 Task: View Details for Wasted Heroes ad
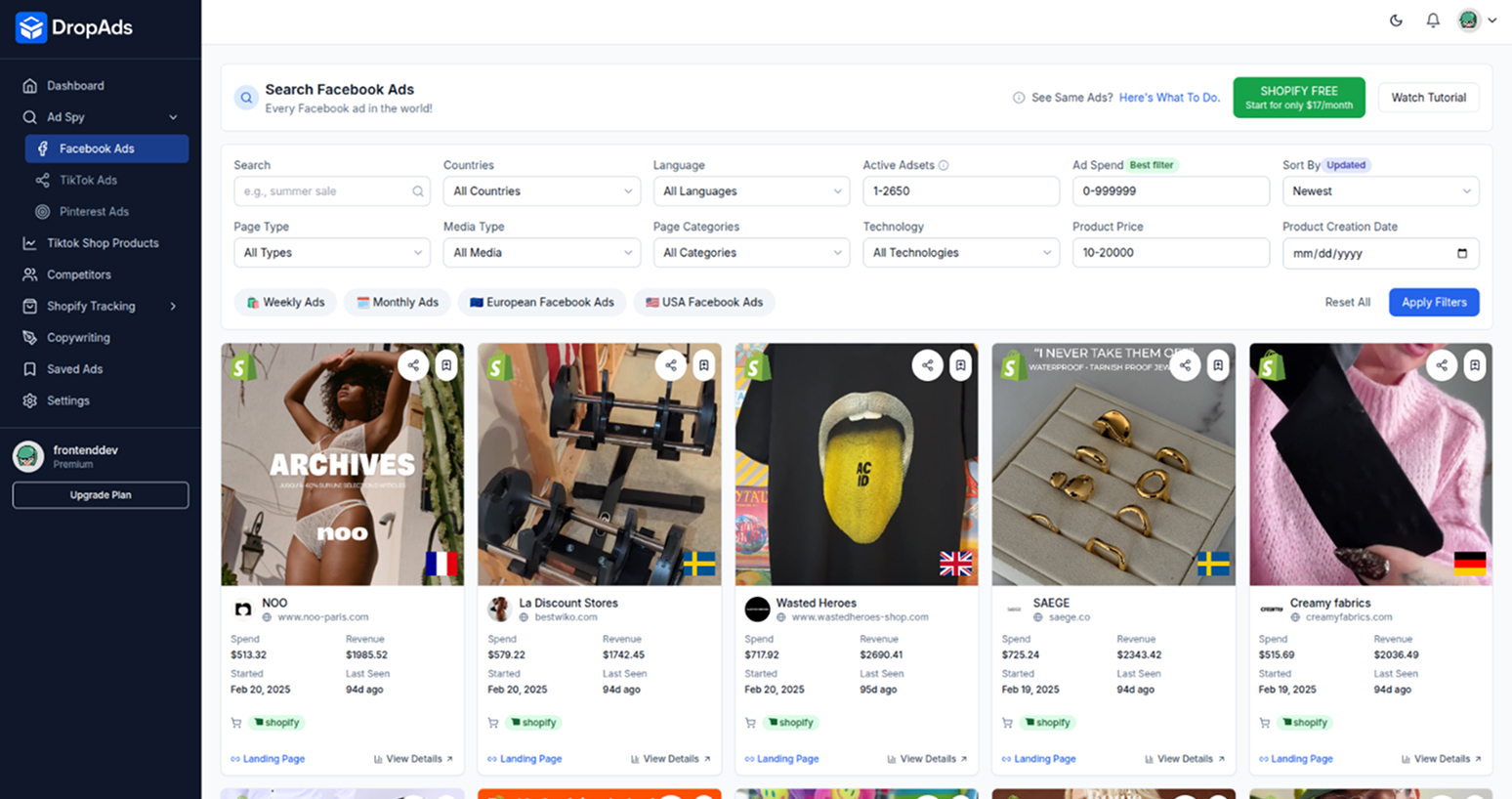(927, 759)
